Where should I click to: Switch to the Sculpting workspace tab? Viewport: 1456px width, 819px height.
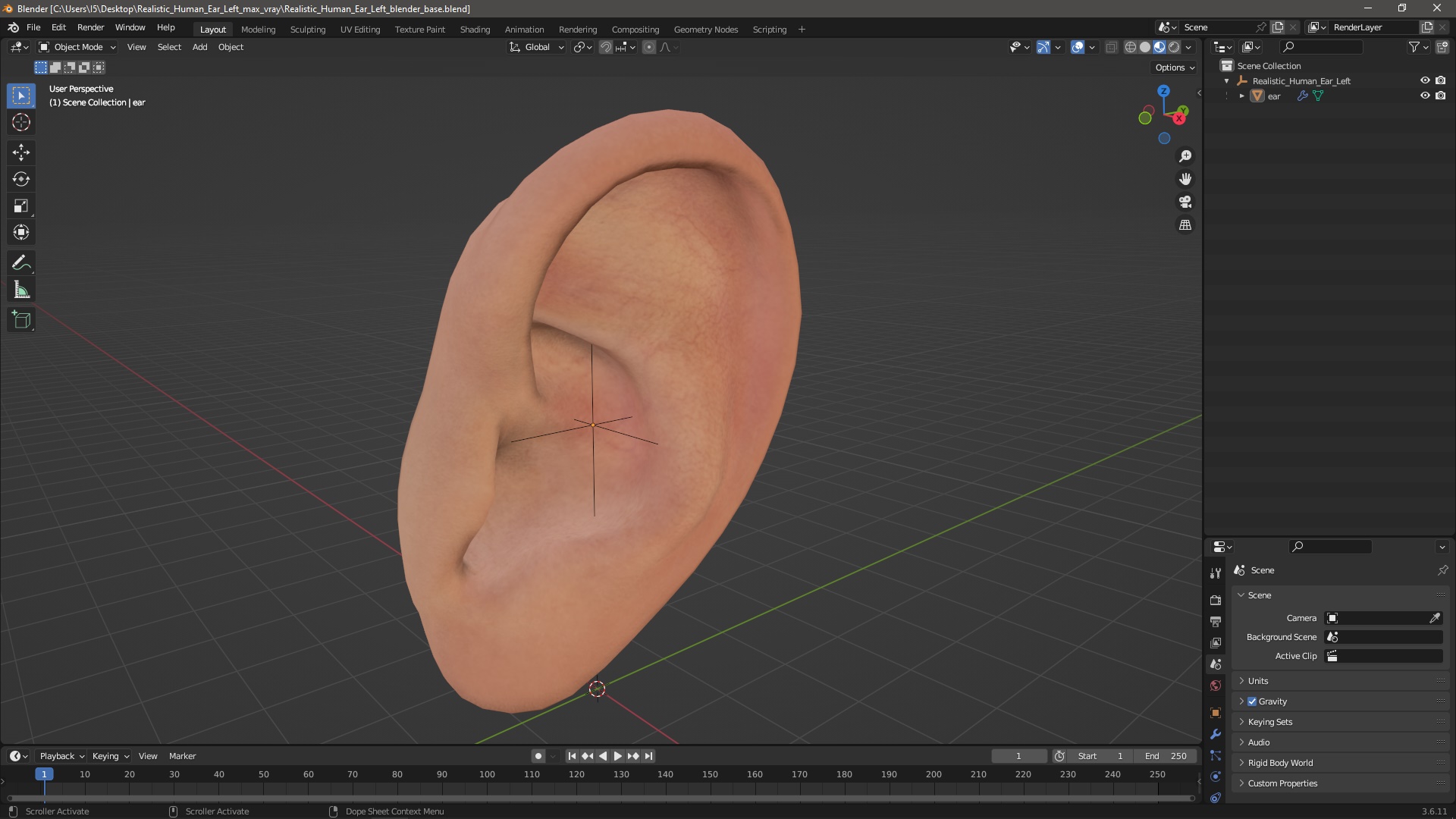click(307, 30)
